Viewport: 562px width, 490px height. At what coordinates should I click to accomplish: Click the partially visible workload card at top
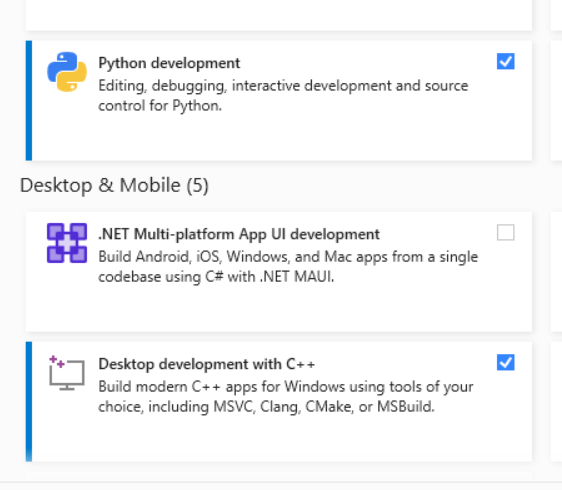[279, 15]
